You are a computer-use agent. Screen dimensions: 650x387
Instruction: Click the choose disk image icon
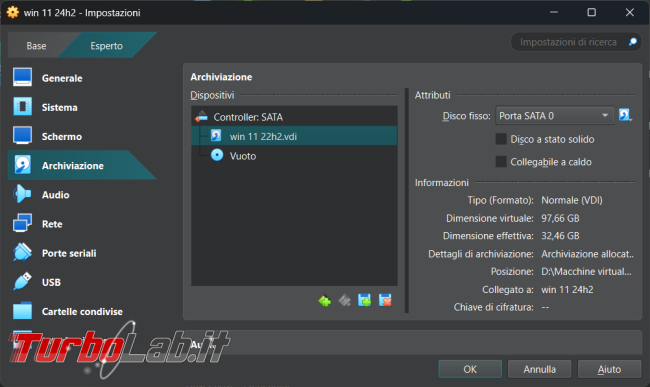(x=625, y=115)
